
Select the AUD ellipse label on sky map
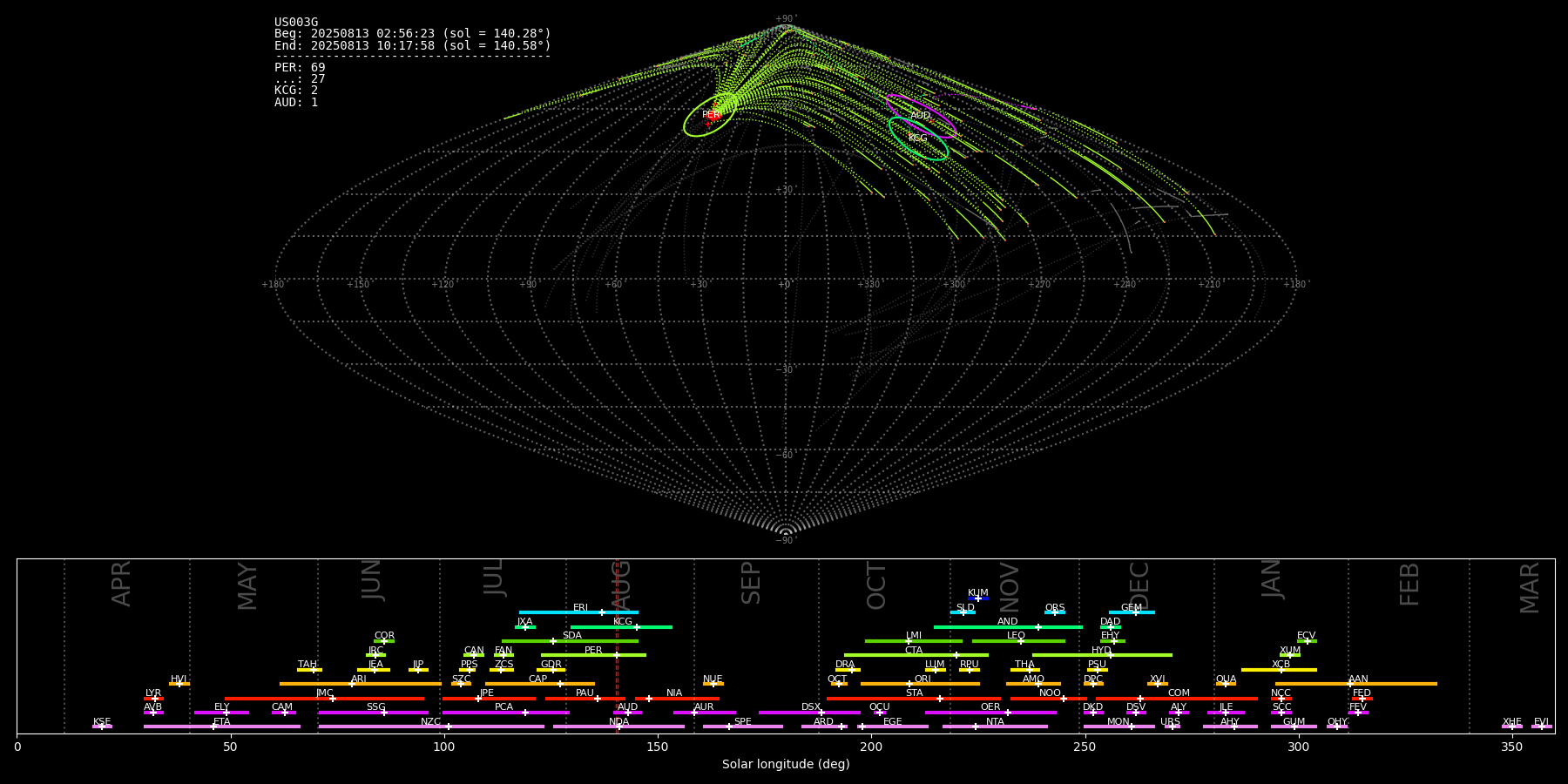[x=920, y=116]
